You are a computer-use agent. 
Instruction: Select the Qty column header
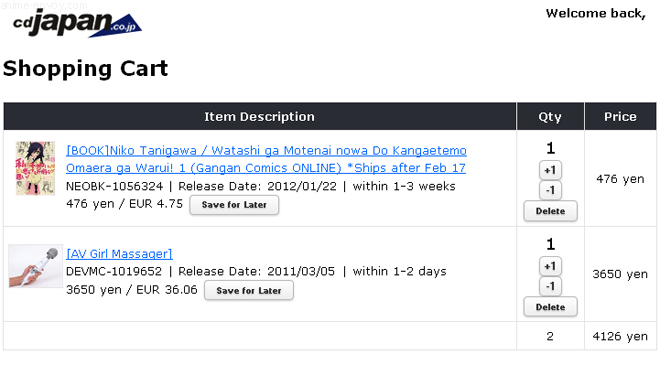click(550, 117)
